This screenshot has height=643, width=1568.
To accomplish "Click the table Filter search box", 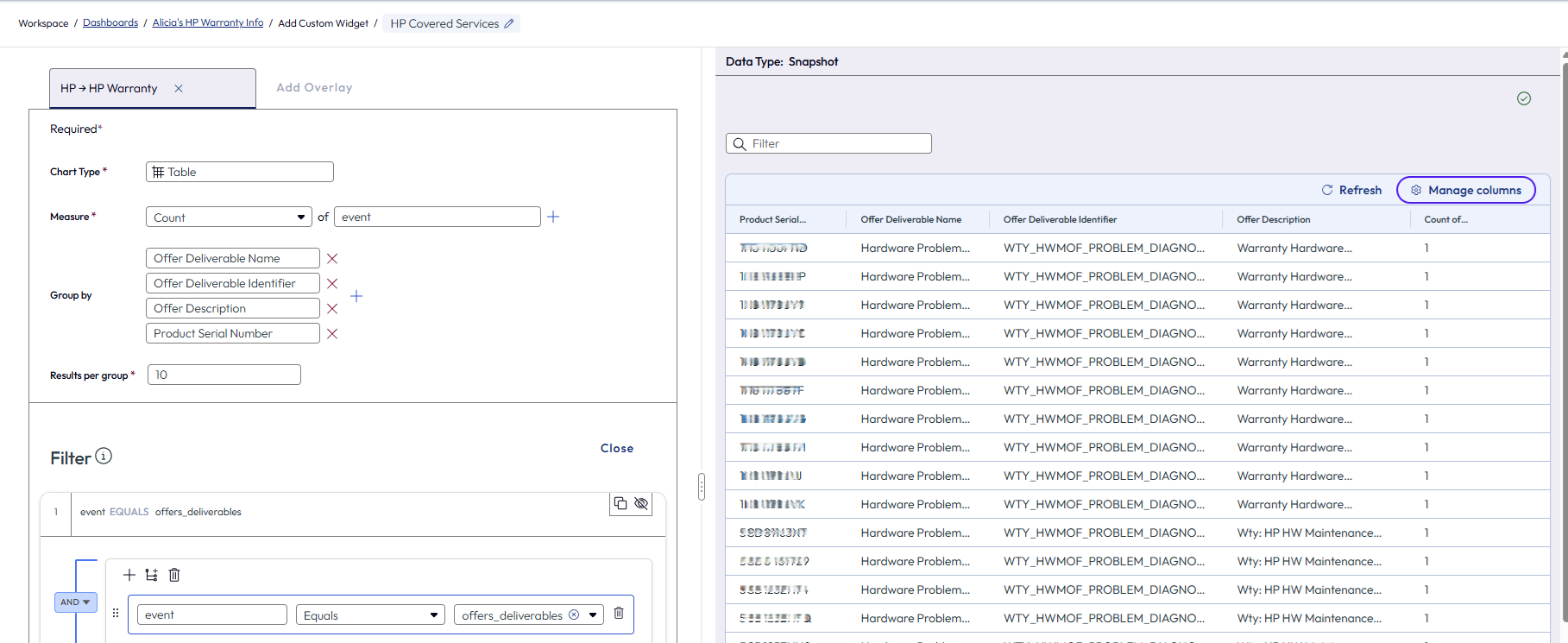I will (828, 143).
